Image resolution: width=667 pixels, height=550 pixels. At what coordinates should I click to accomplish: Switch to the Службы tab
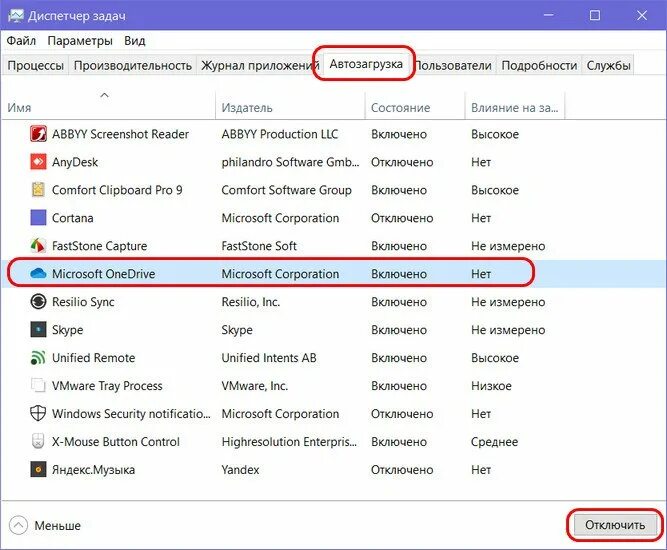pyautogui.click(x=608, y=66)
